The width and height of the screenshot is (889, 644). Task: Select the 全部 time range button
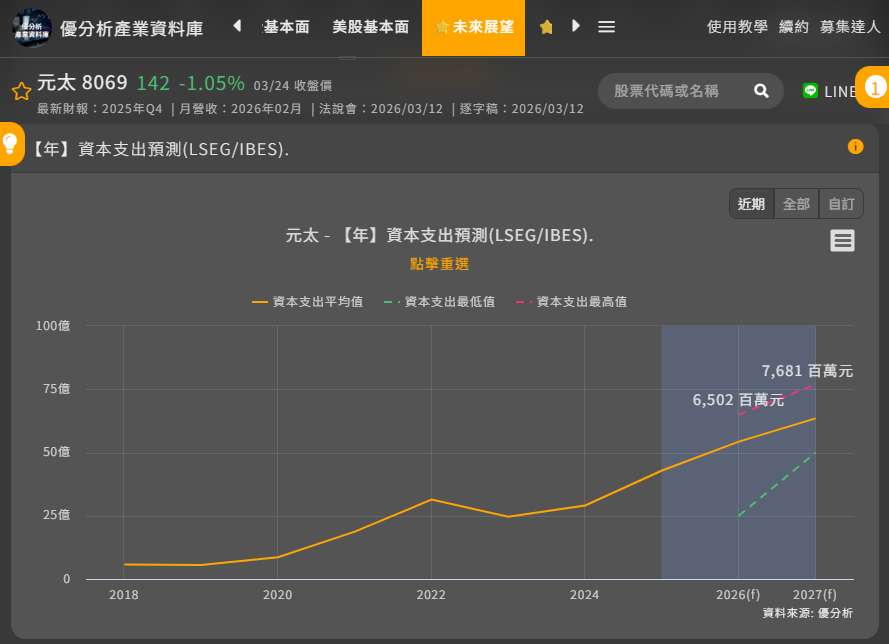[x=796, y=204]
